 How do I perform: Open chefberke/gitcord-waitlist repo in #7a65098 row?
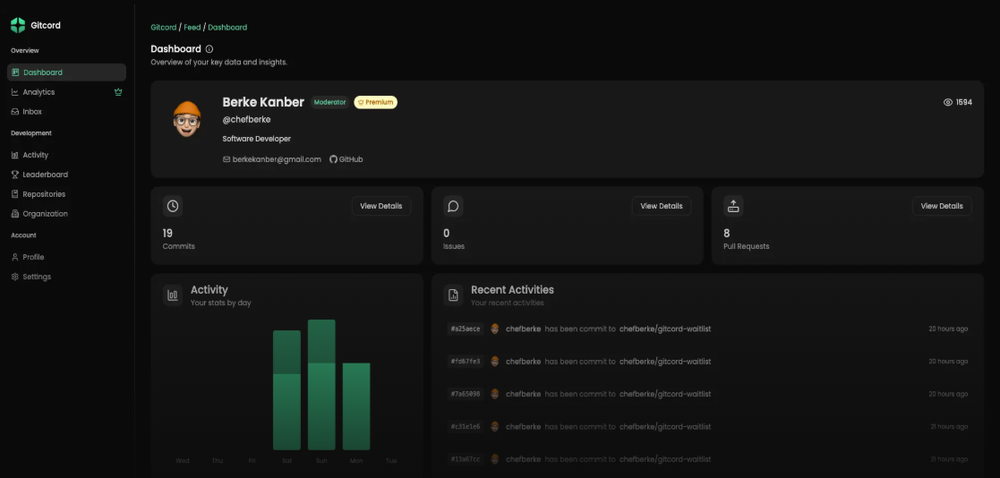(665, 394)
